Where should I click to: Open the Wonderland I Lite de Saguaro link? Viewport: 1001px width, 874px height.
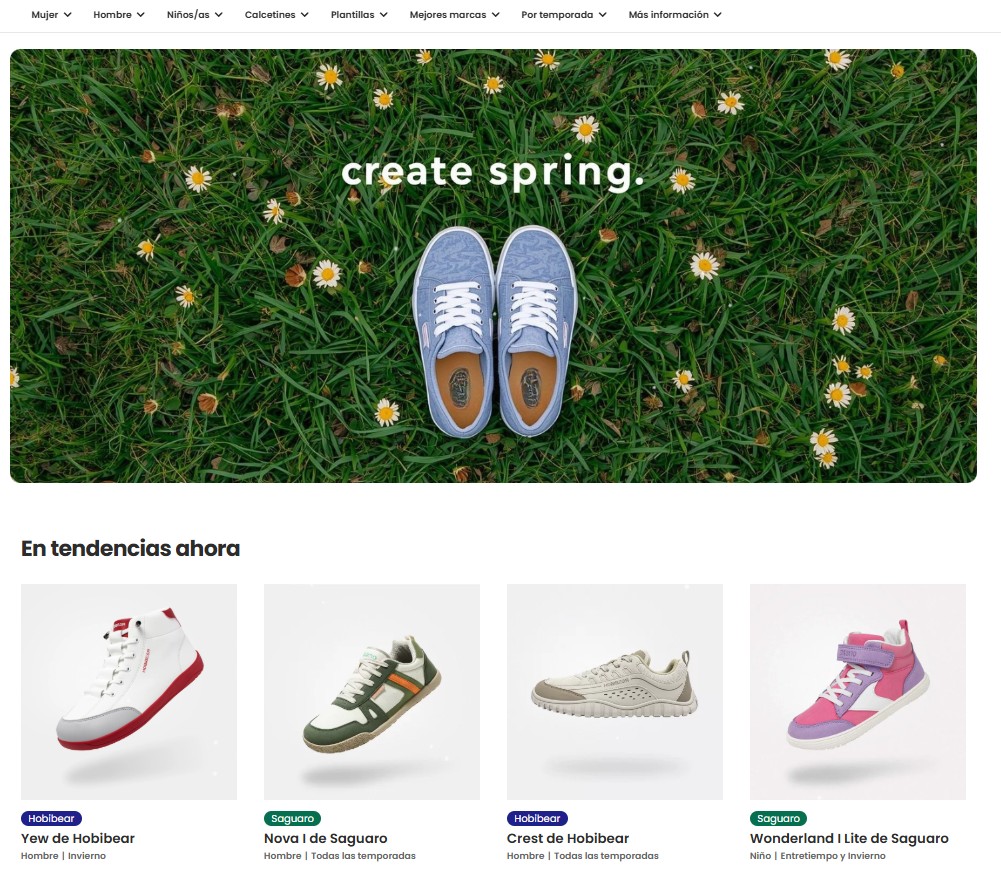point(849,838)
